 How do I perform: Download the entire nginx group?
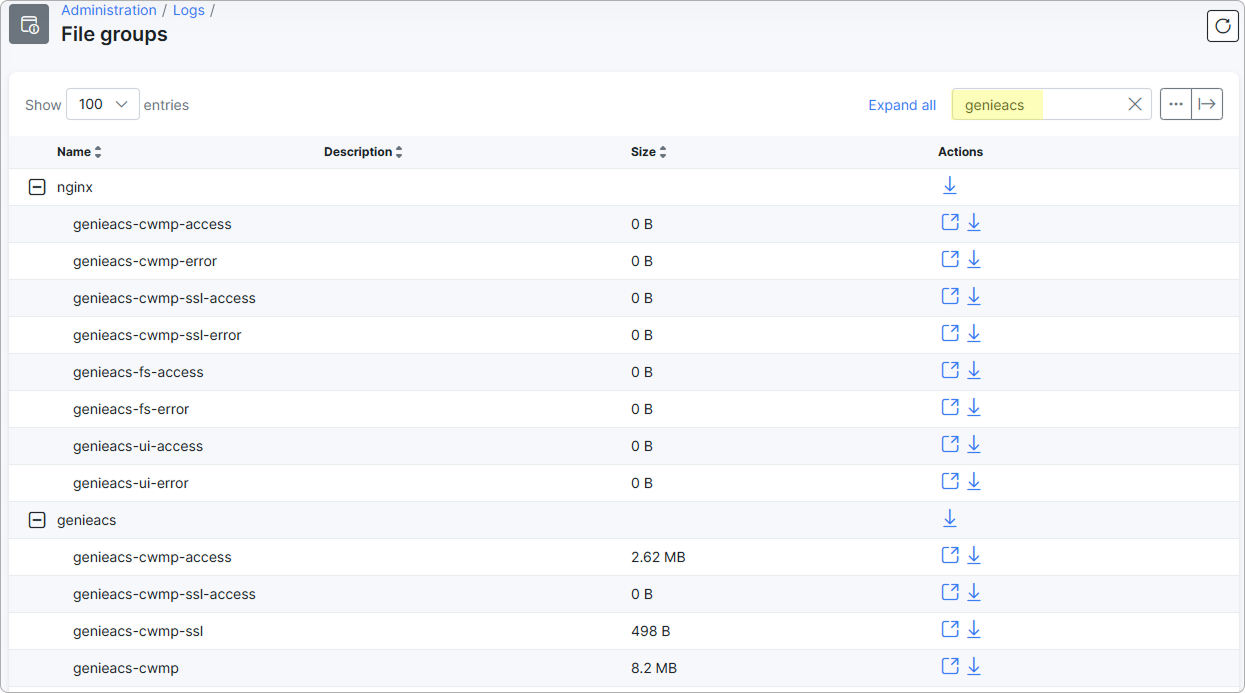950,186
